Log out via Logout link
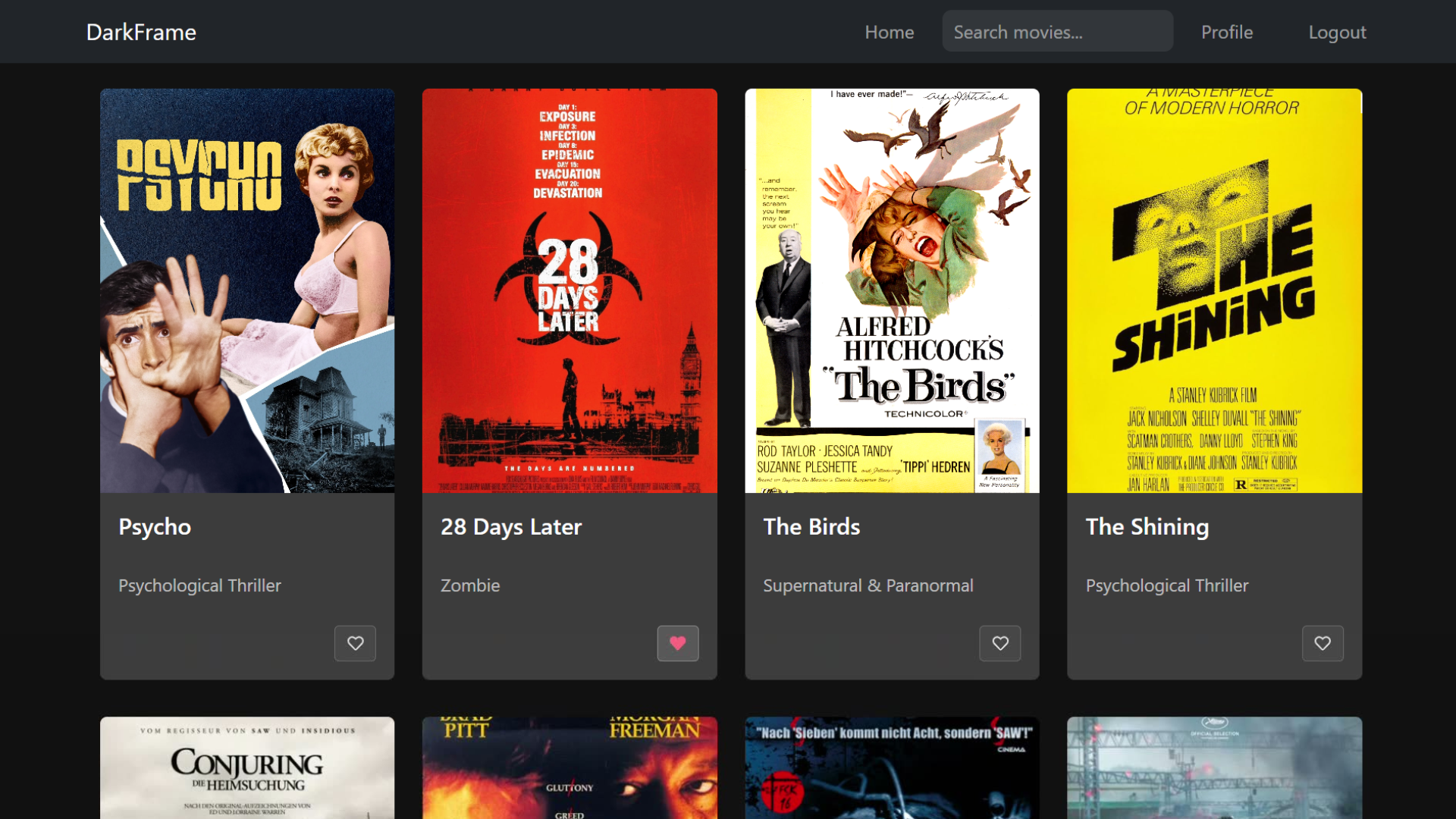The image size is (1456, 819). pyautogui.click(x=1337, y=32)
